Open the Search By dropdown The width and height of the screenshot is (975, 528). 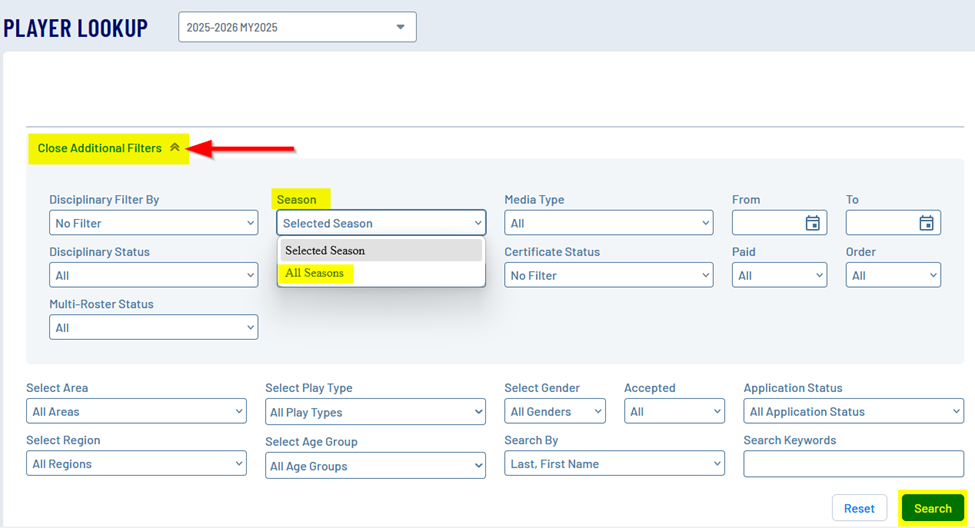click(x=614, y=464)
